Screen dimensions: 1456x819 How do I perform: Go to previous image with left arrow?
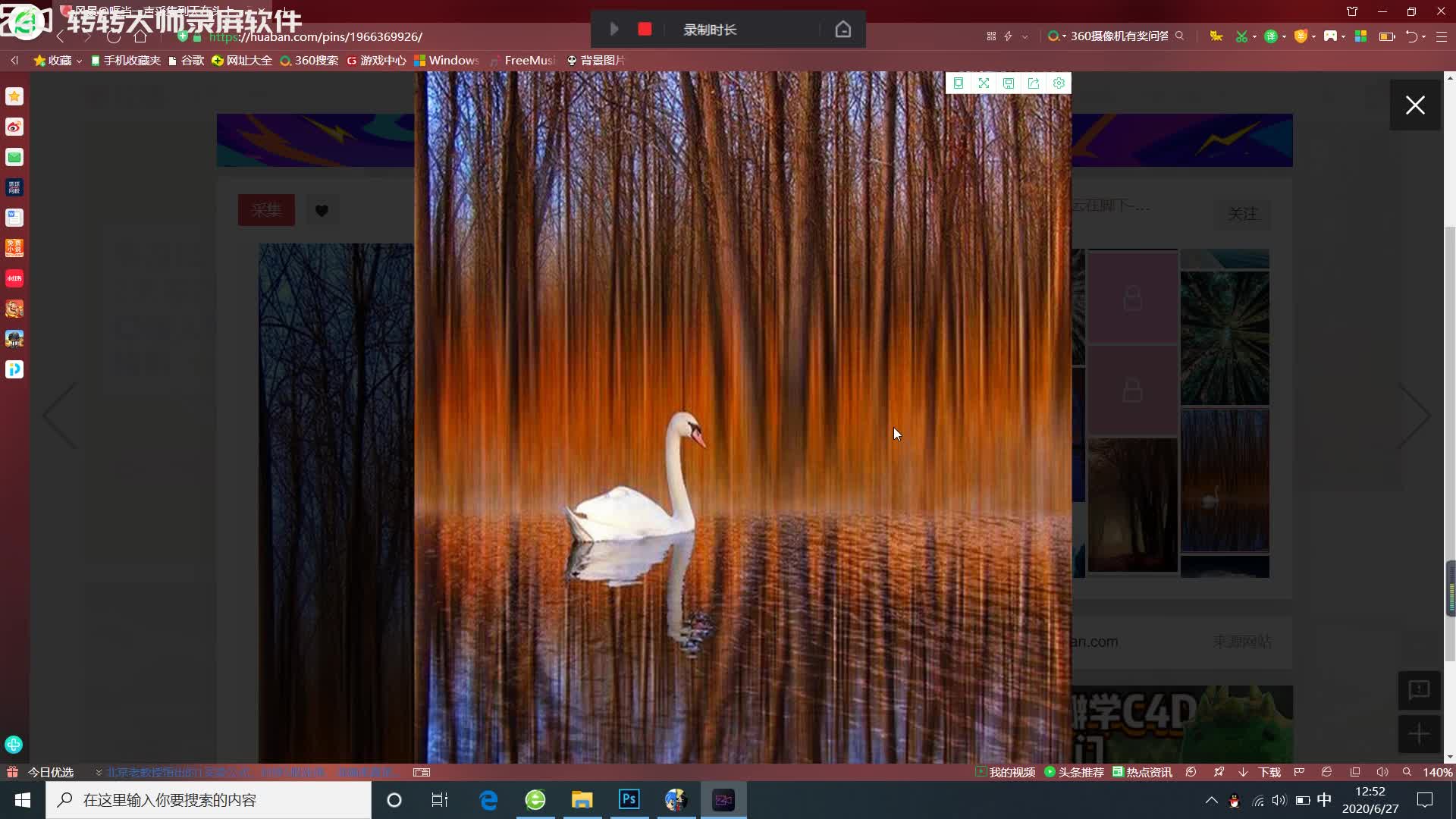click(61, 416)
